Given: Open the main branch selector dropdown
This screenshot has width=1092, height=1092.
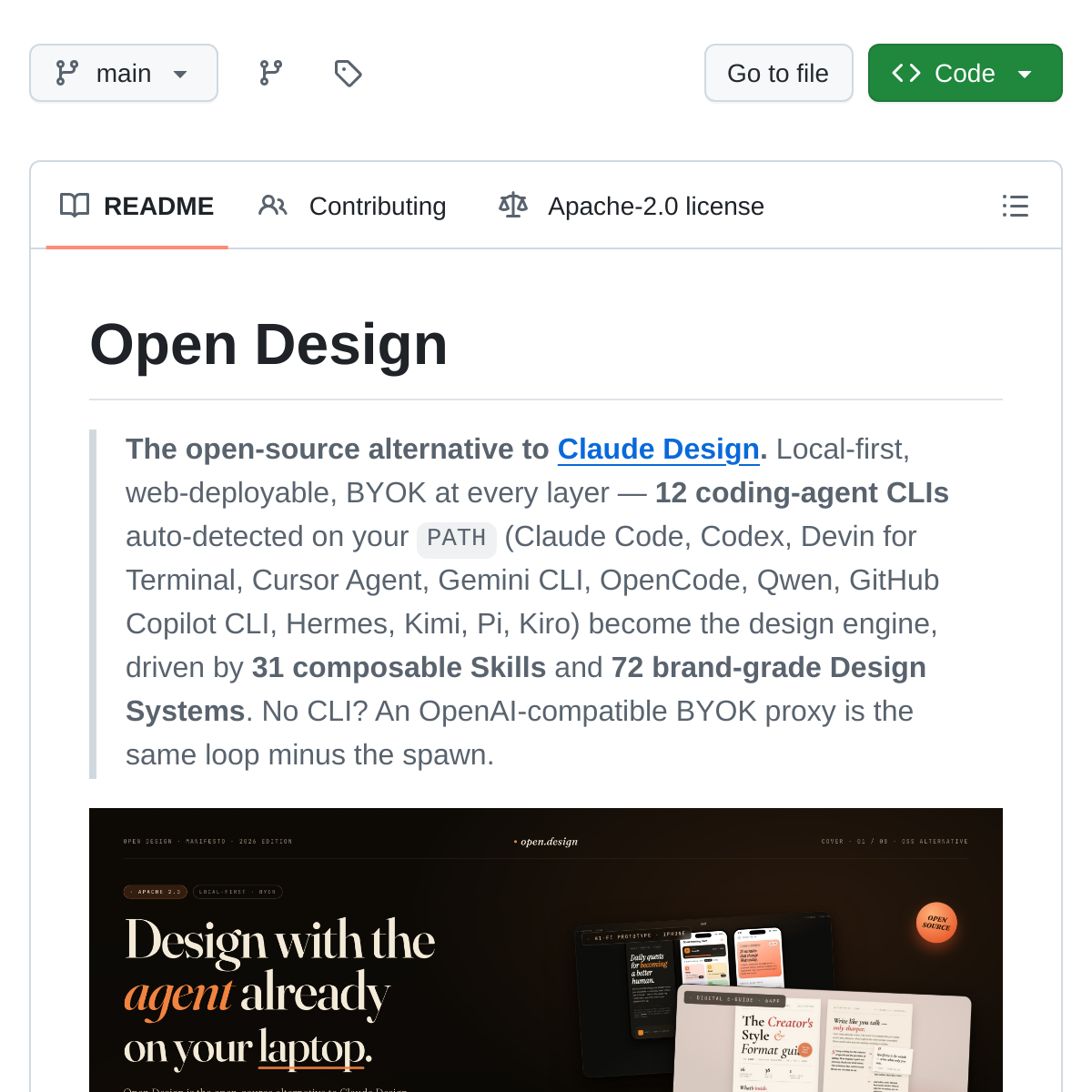Looking at the screenshot, I should click(124, 73).
